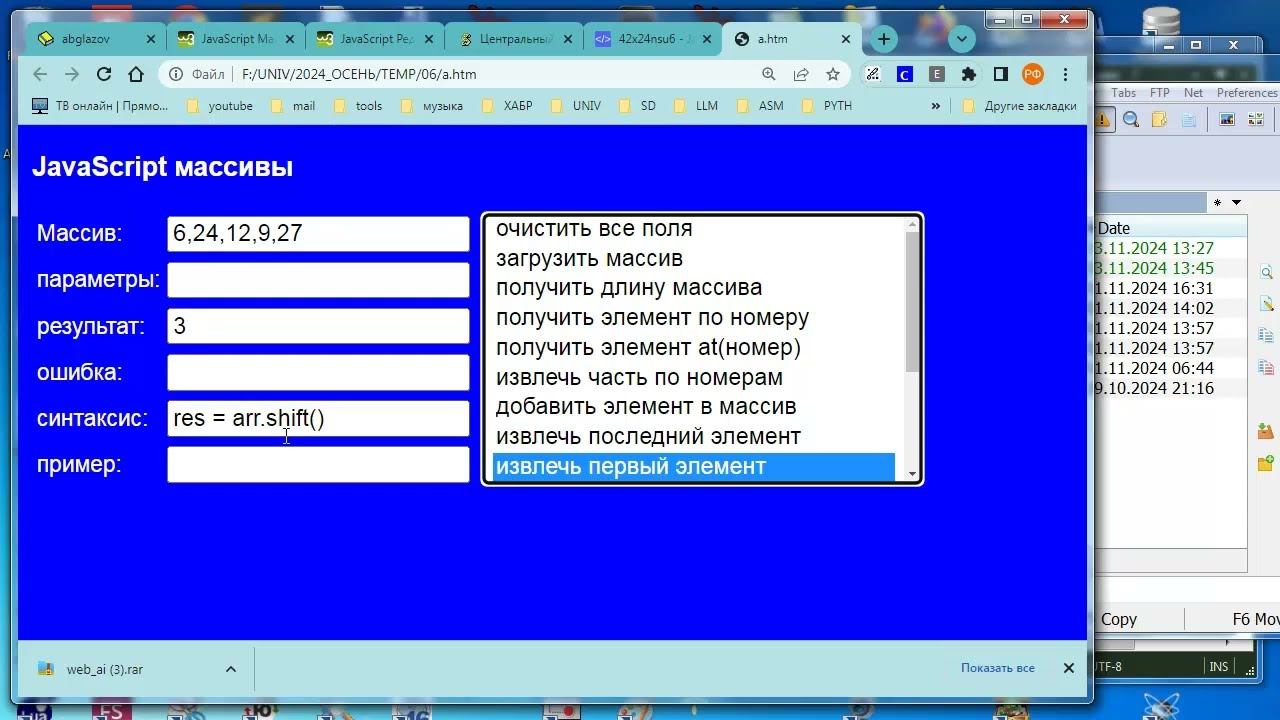
Task: Close the abglazov tab
Action: [151, 39]
